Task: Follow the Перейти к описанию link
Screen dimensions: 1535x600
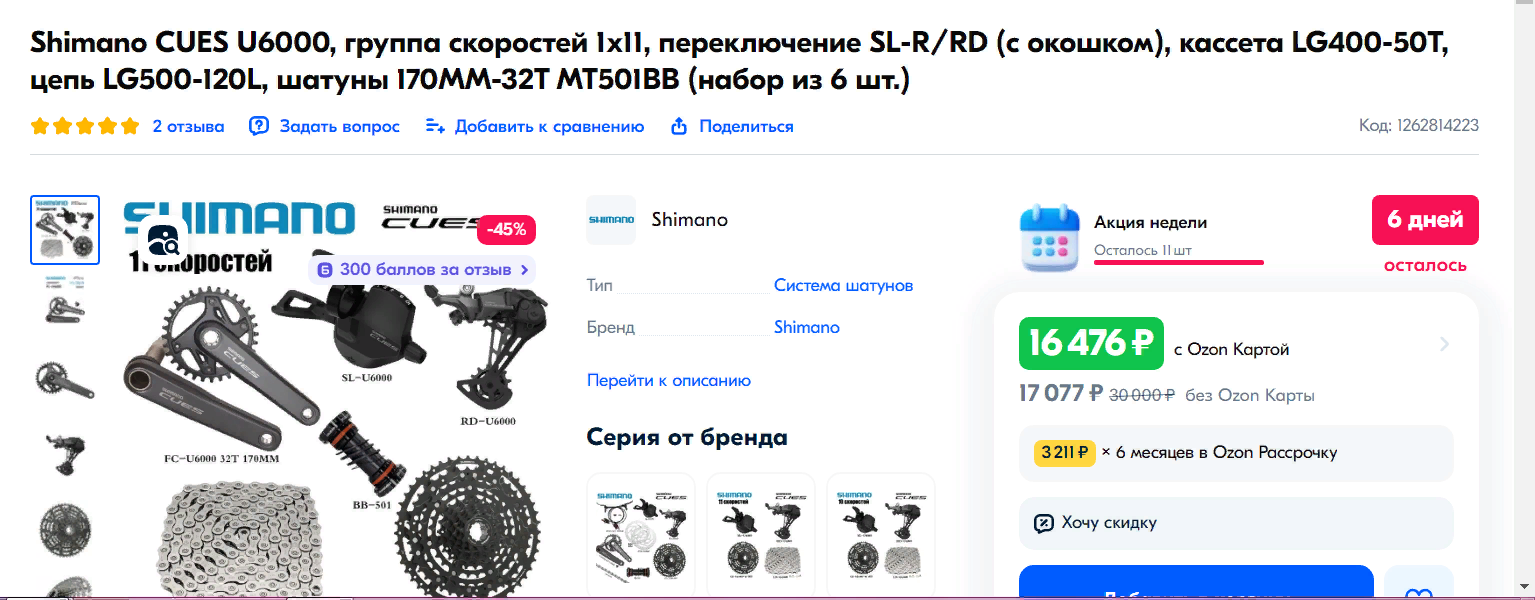Action: coord(669,381)
